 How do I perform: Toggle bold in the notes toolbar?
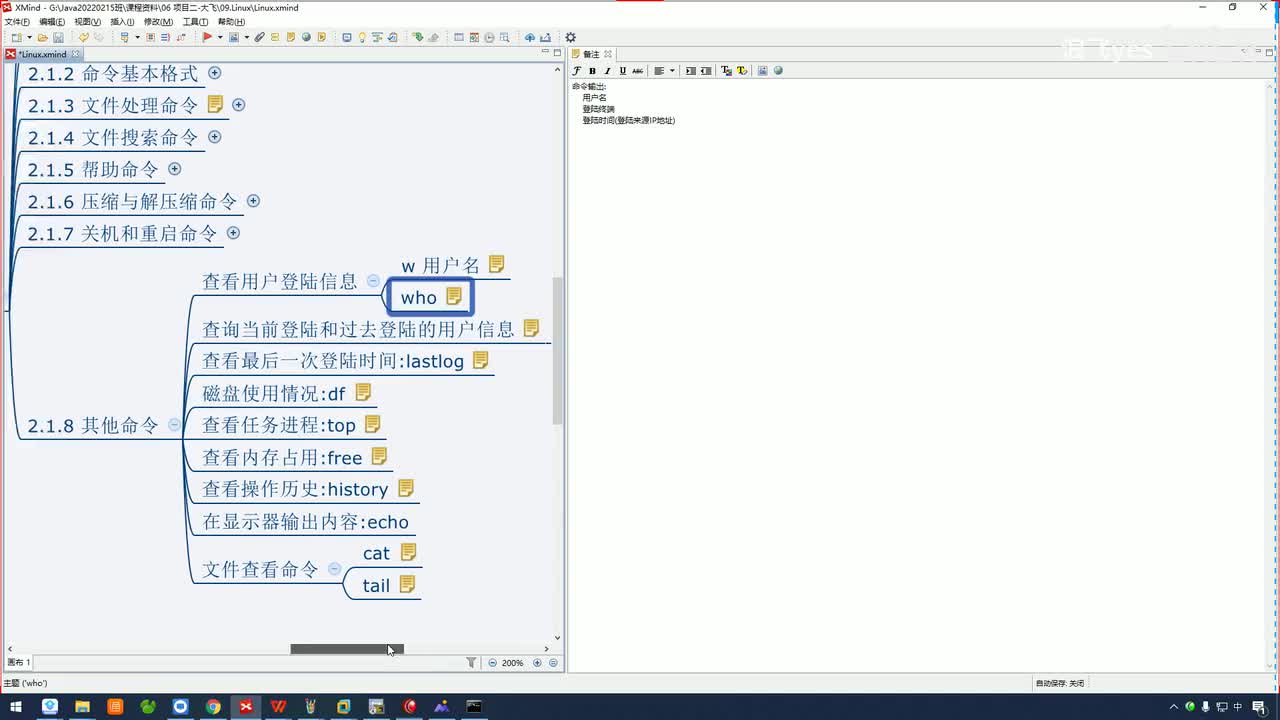pyautogui.click(x=592, y=71)
